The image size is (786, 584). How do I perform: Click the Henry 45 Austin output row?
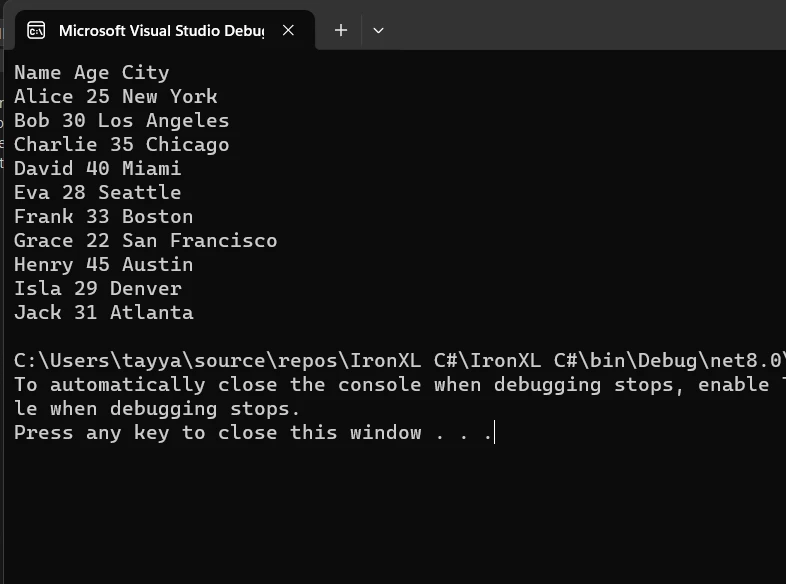(104, 265)
